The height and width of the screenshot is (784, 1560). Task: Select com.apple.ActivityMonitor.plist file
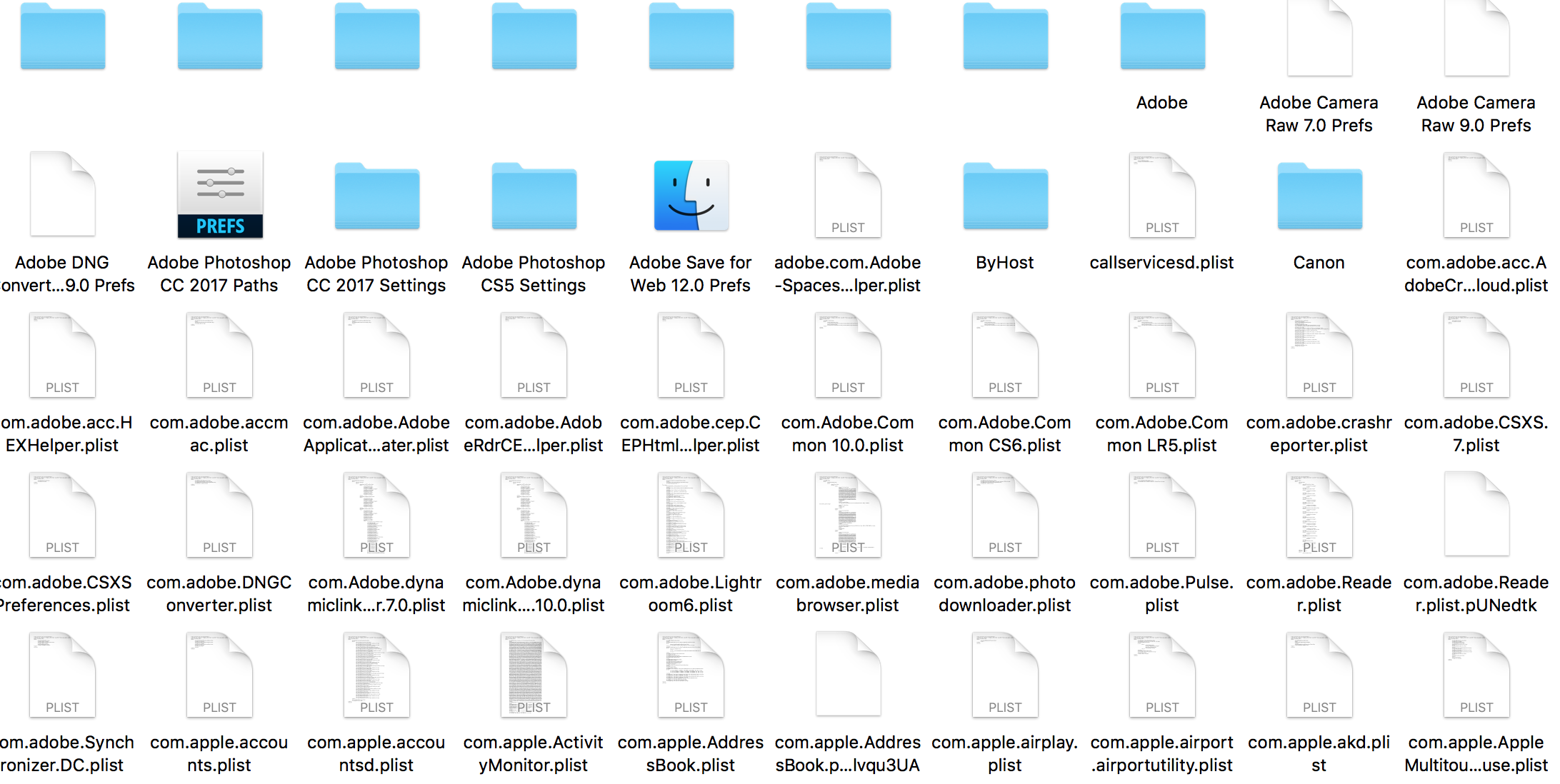(534, 675)
